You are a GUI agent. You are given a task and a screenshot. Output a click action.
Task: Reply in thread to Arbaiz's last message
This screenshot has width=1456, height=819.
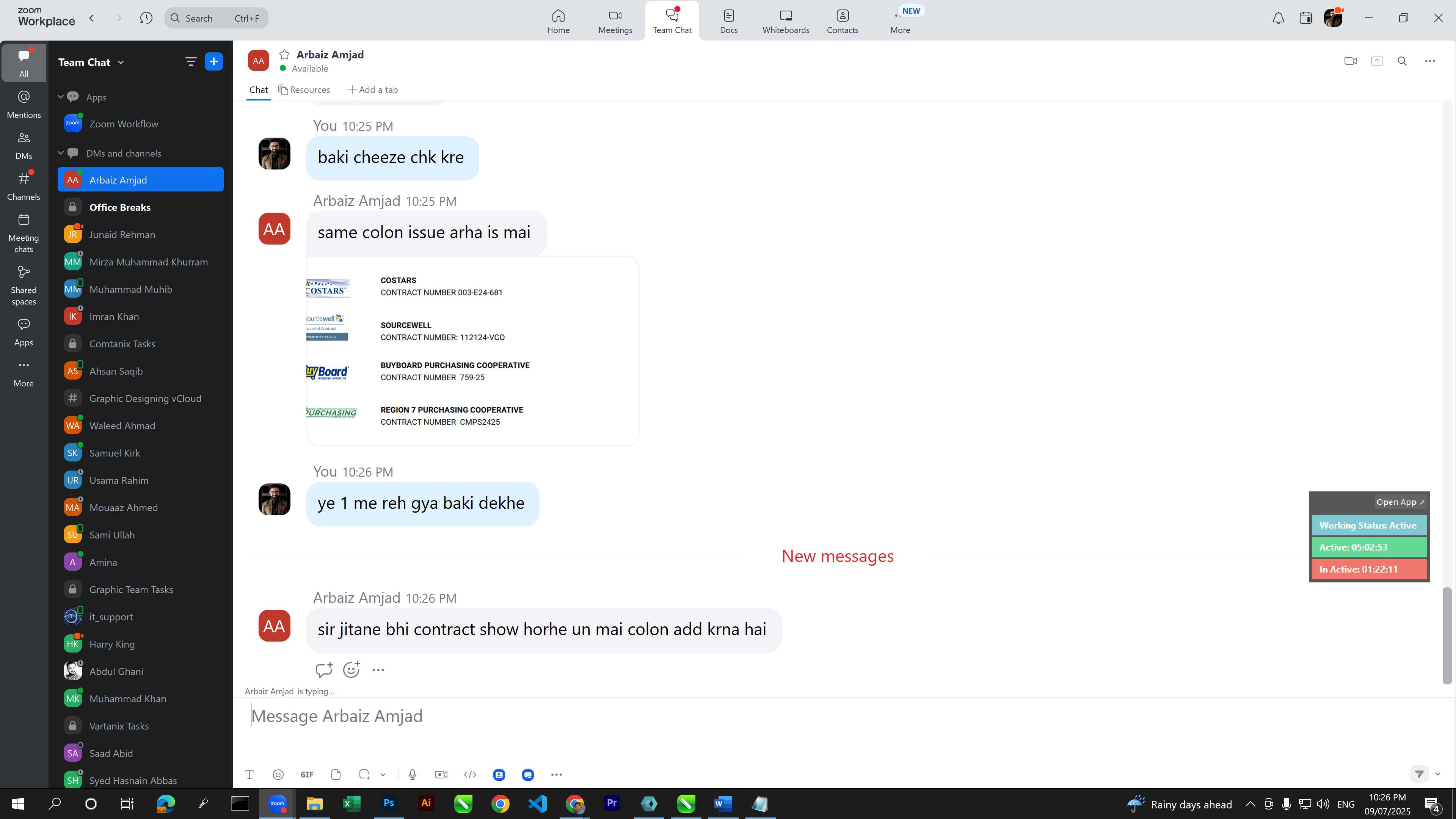pos(324,670)
